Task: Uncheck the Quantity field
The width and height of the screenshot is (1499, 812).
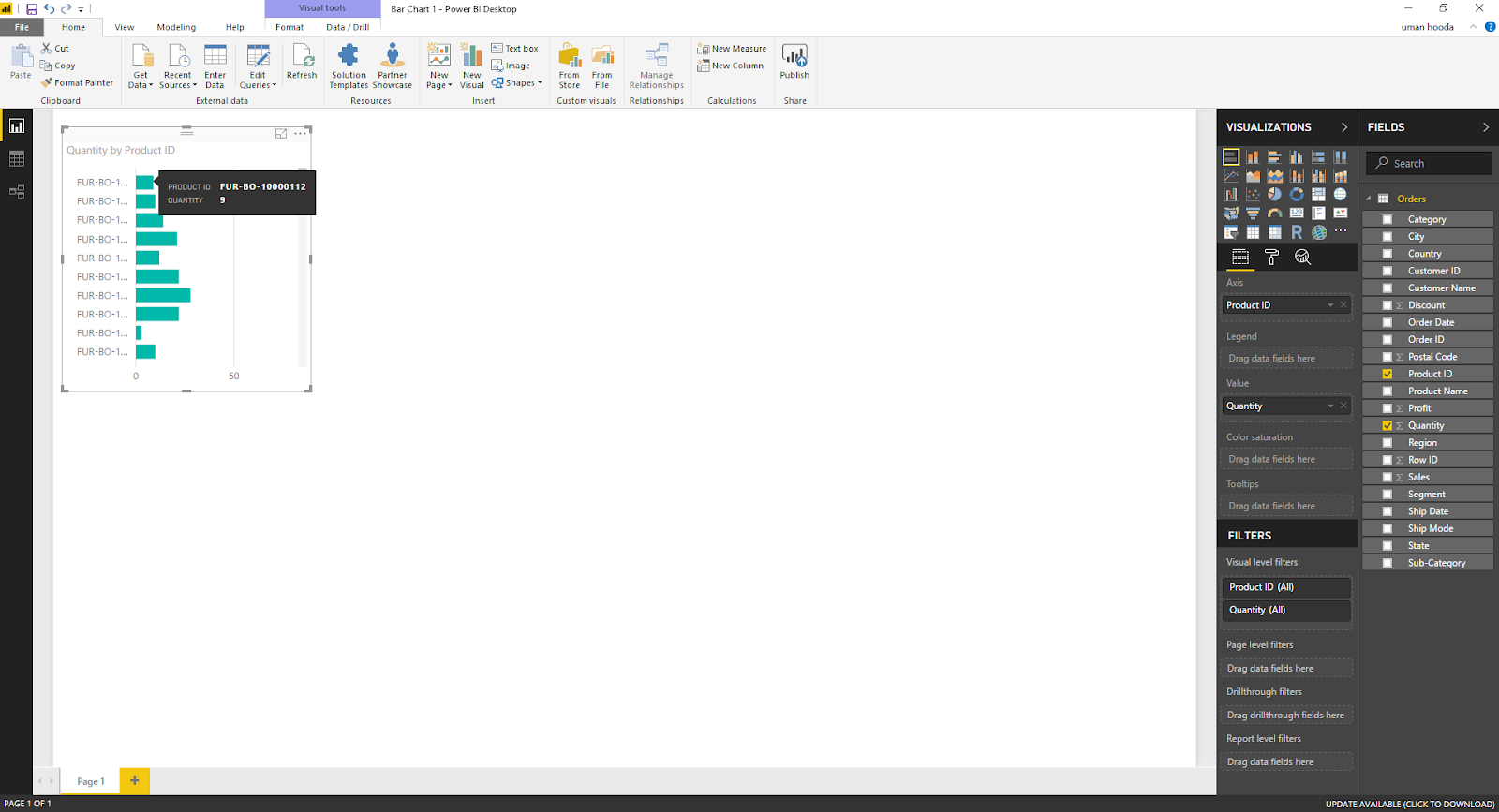Action: point(1388,425)
